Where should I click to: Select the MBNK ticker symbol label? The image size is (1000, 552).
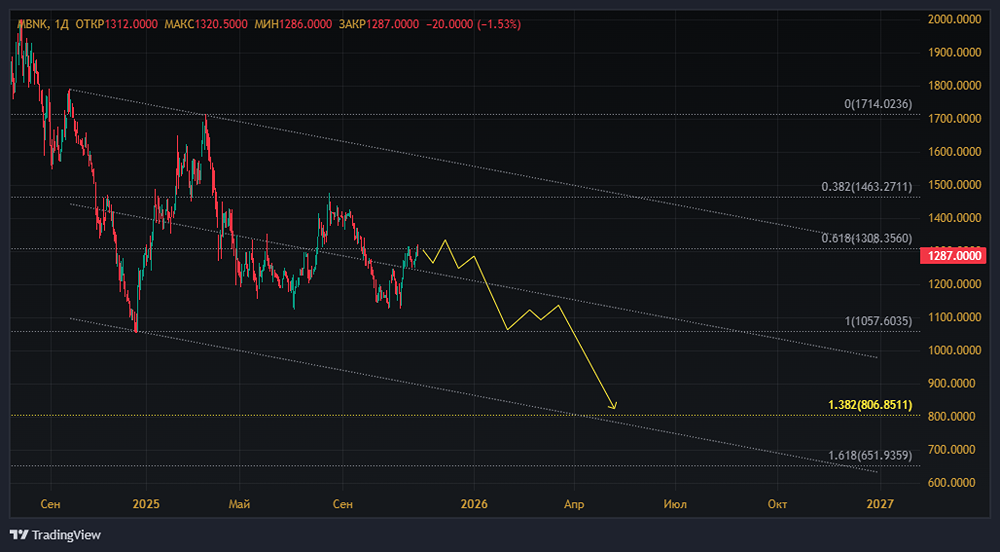pos(32,23)
